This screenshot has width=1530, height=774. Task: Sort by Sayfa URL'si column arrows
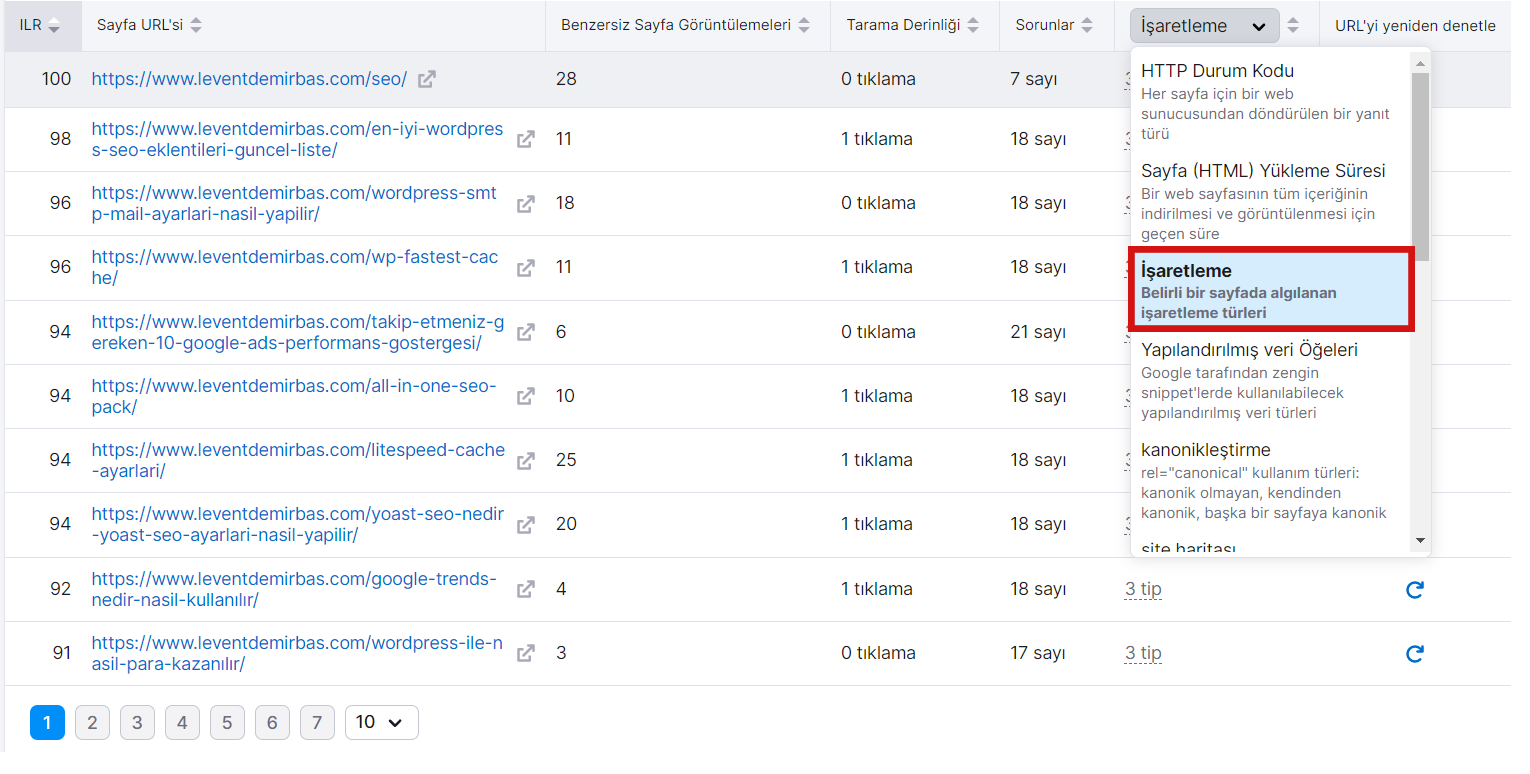click(196, 26)
